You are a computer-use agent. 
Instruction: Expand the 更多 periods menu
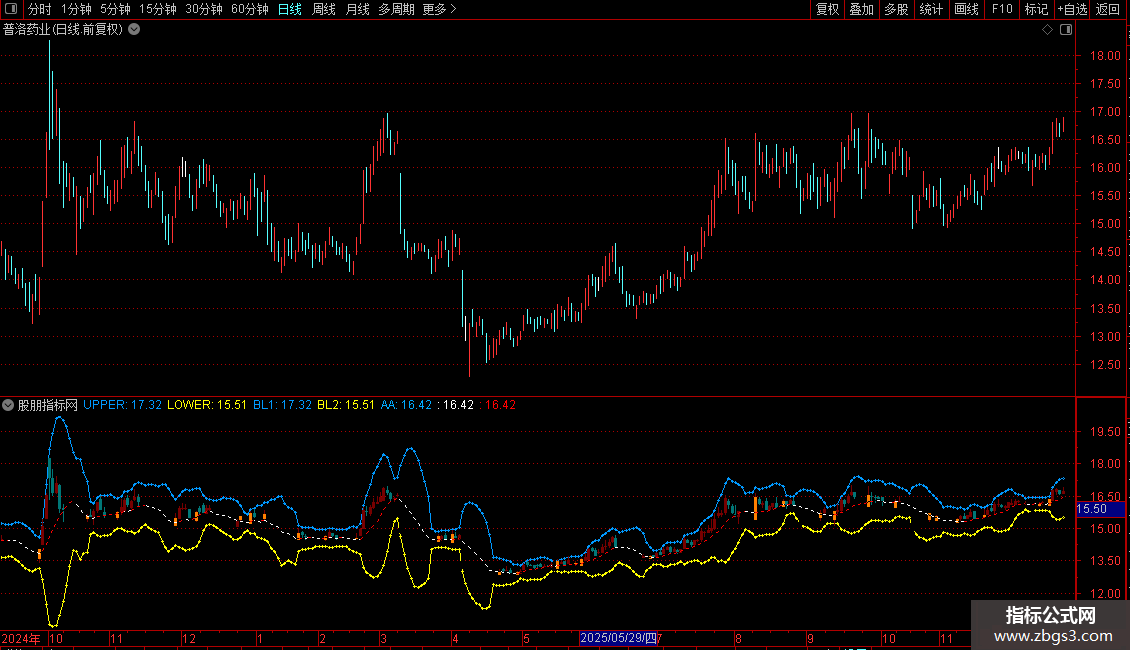tap(439, 9)
